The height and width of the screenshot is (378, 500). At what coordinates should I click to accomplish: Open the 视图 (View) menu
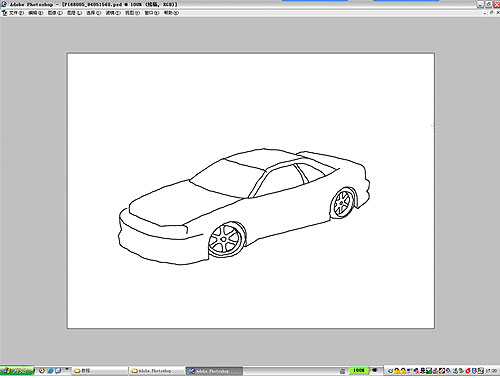coord(132,13)
